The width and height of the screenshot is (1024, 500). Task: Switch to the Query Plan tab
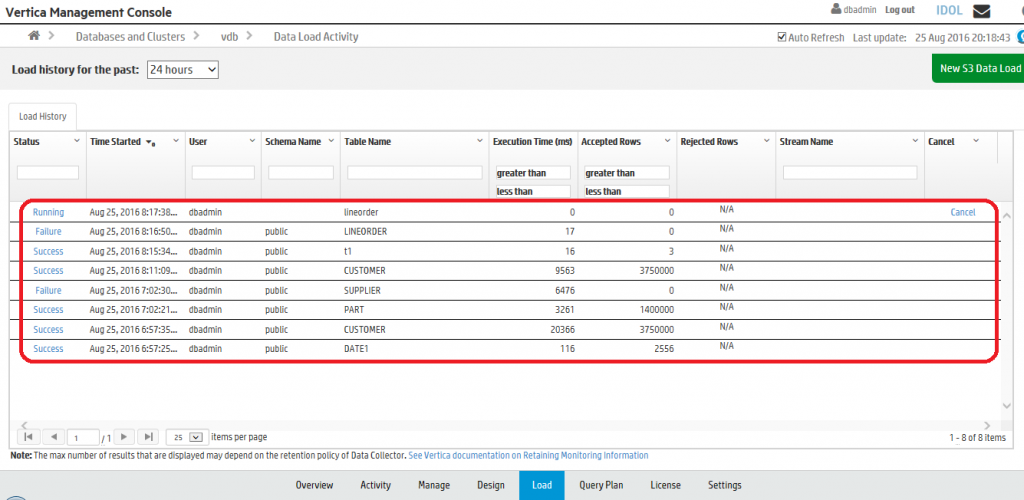pyautogui.click(x=601, y=485)
